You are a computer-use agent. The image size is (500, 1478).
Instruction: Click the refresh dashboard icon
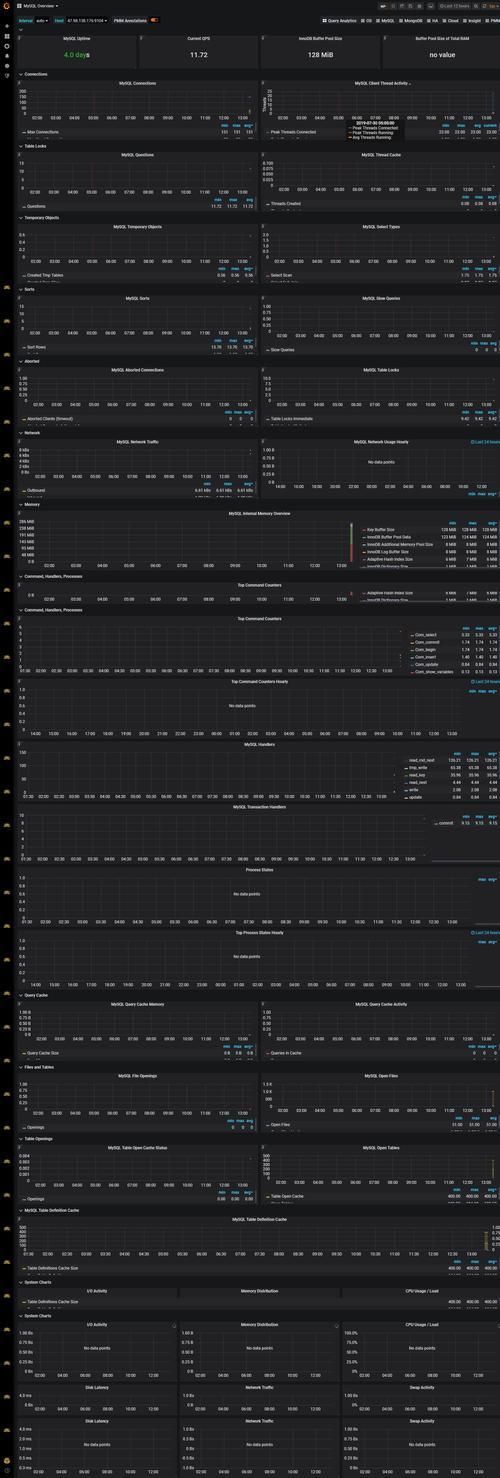tap(485, 6)
